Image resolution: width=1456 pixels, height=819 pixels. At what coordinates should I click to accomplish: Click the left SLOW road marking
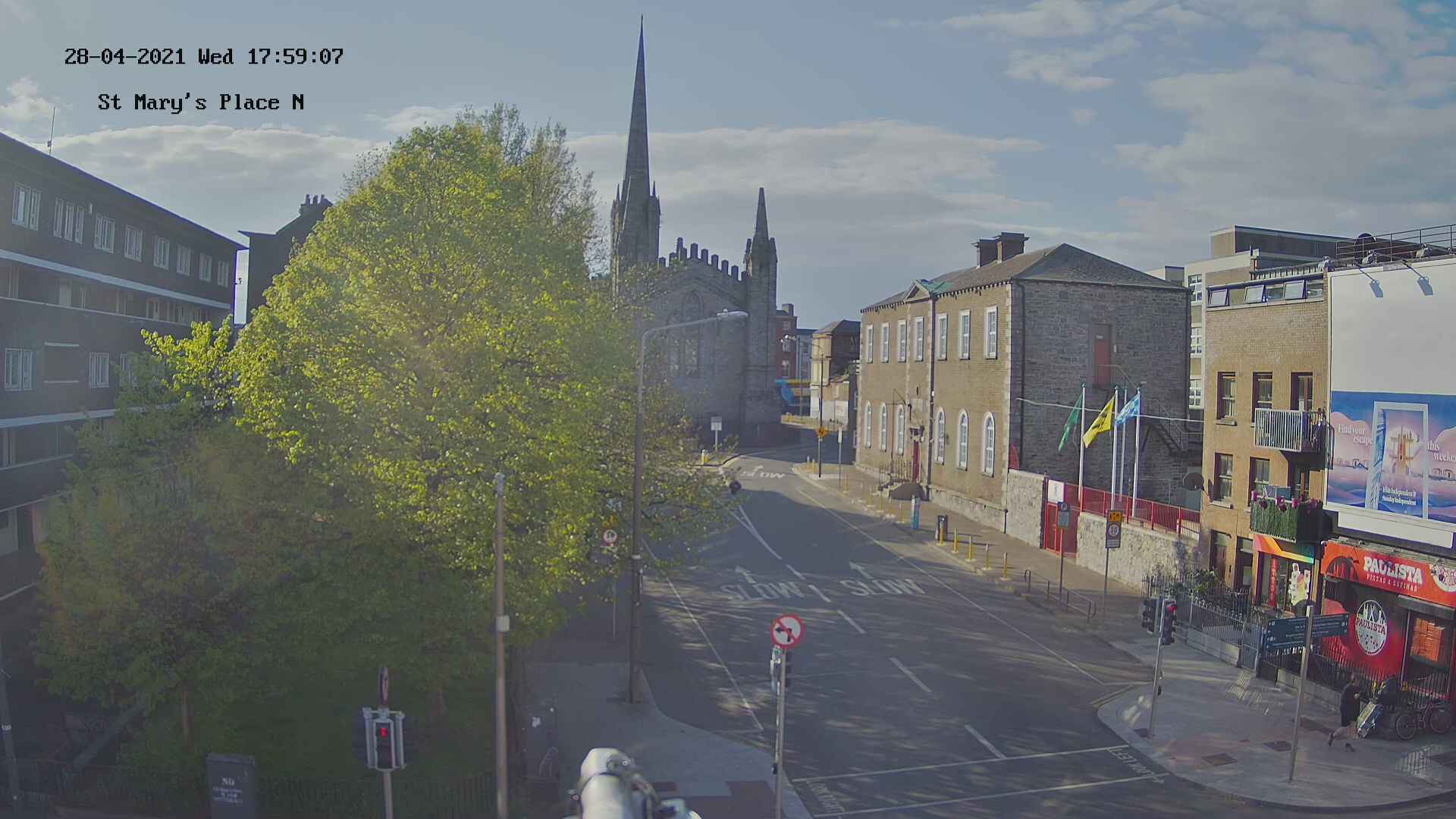coord(761,591)
